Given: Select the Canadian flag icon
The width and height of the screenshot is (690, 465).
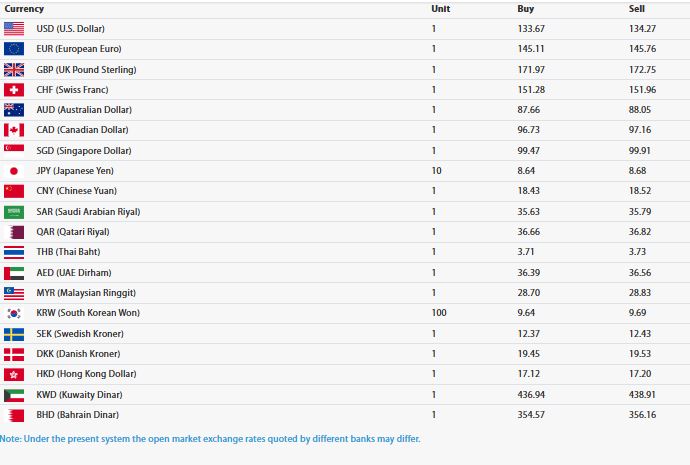Looking at the screenshot, I should click(x=14, y=130).
